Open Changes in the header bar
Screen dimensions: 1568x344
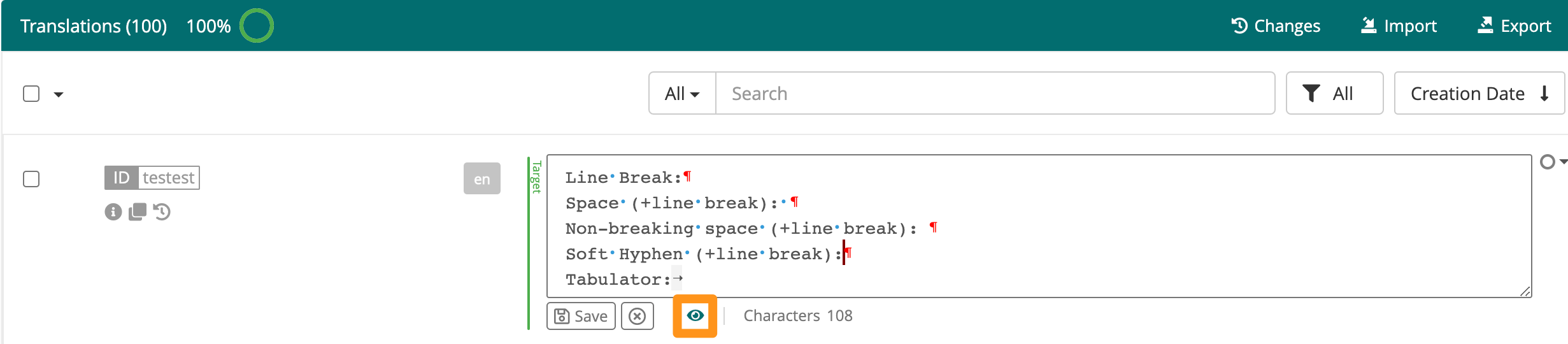point(1276,25)
